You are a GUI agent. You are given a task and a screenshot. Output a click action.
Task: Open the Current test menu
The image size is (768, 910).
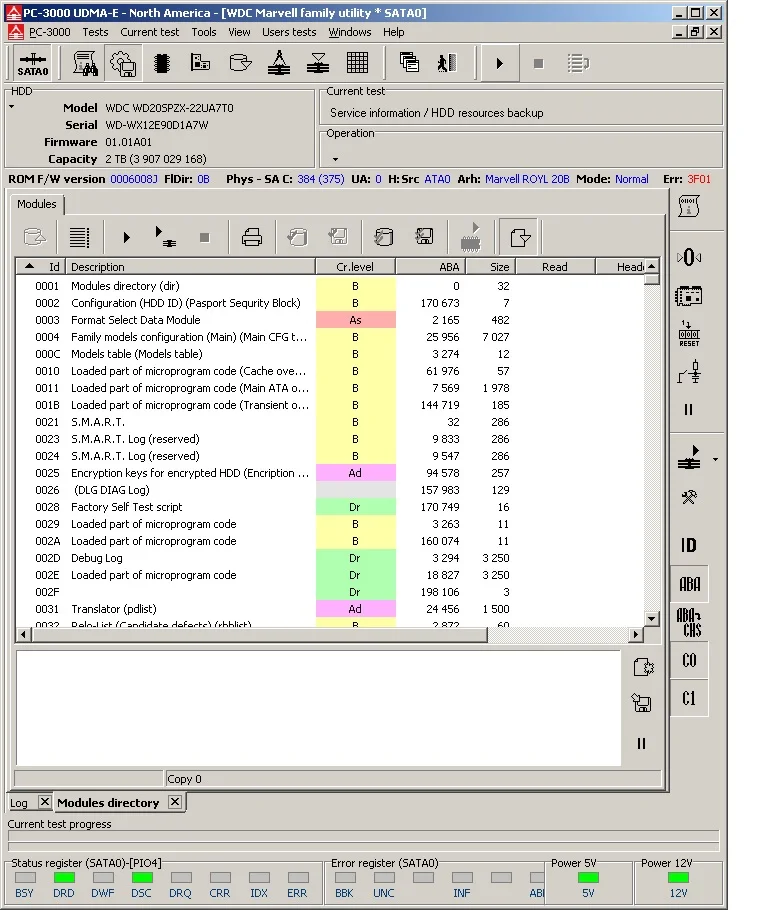tap(150, 32)
